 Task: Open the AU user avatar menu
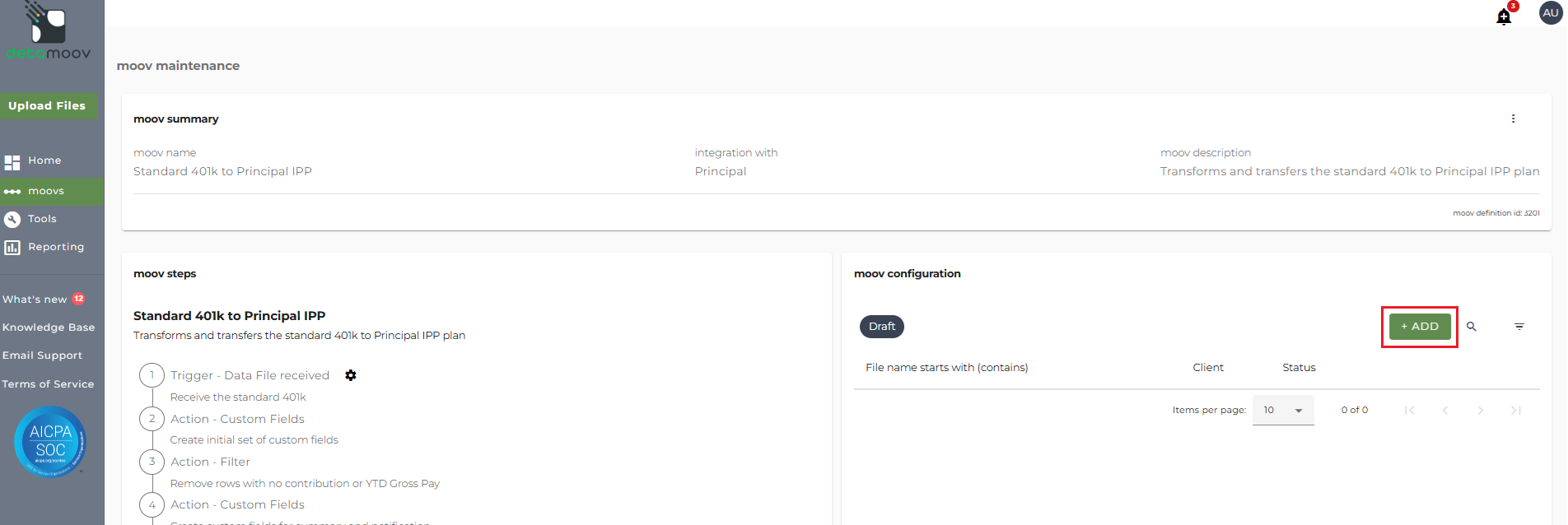tap(1551, 13)
